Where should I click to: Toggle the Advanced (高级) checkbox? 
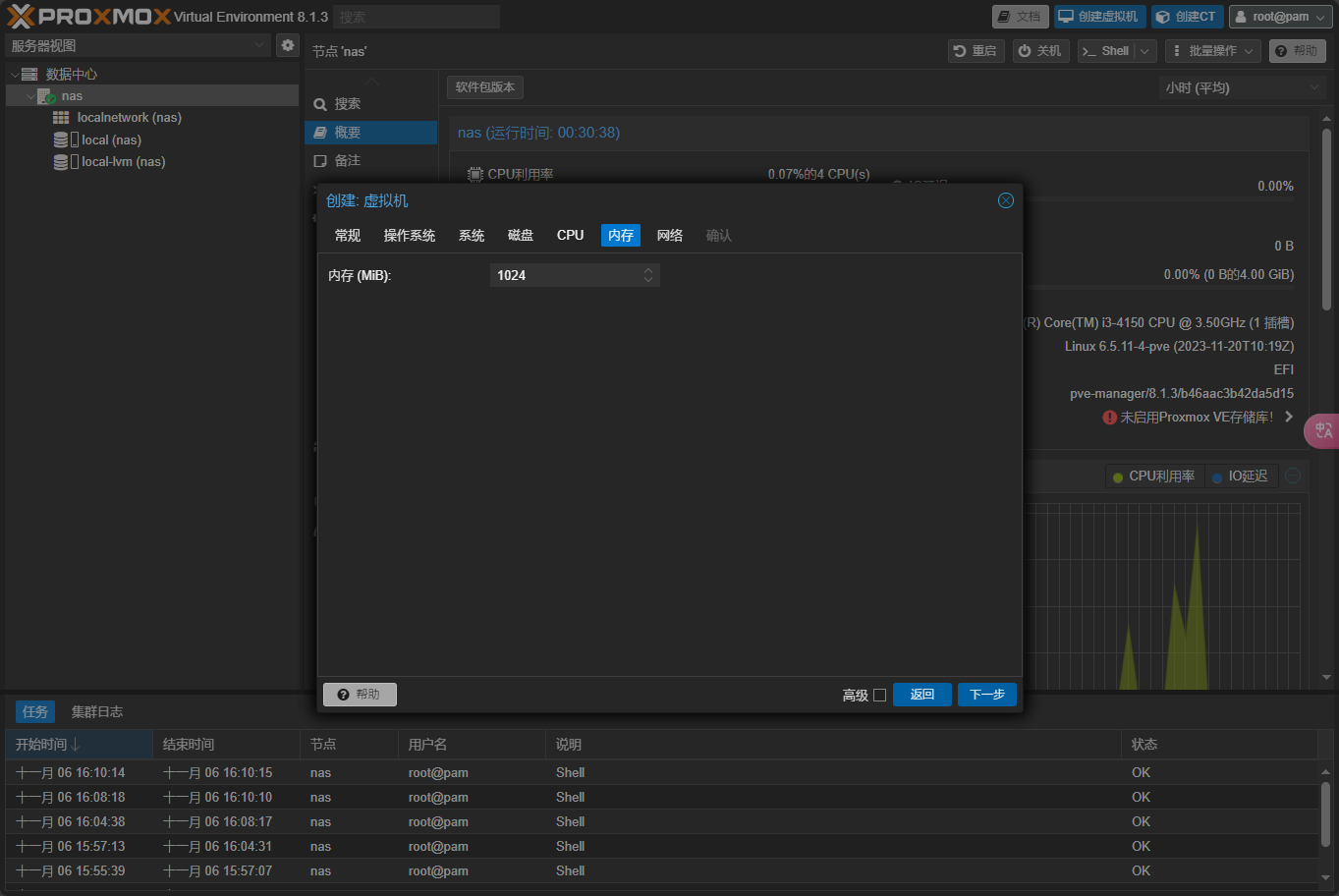879,696
